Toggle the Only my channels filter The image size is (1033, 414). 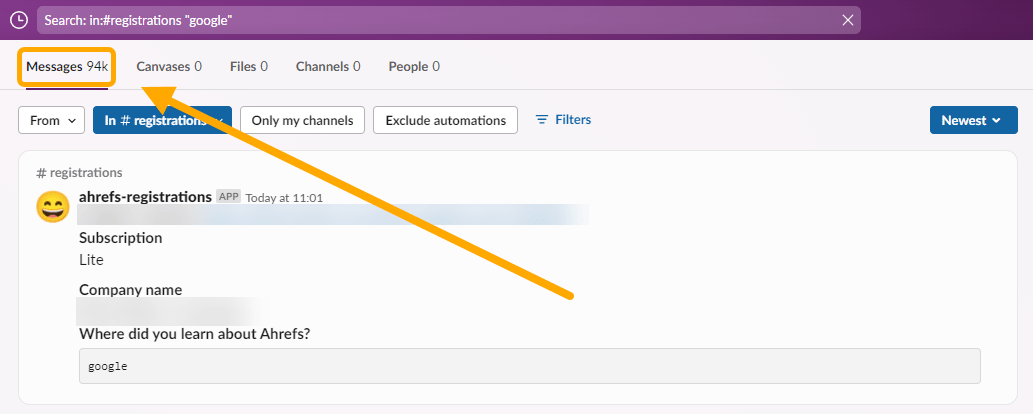coord(302,120)
